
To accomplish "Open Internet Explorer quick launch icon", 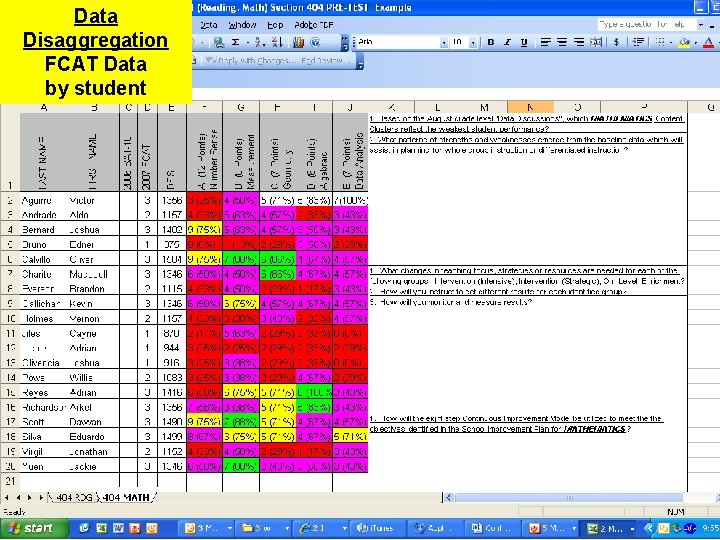I will [x=84, y=529].
